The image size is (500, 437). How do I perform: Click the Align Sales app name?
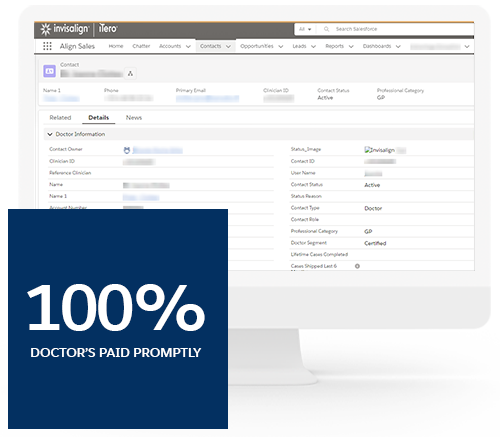[77, 46]
